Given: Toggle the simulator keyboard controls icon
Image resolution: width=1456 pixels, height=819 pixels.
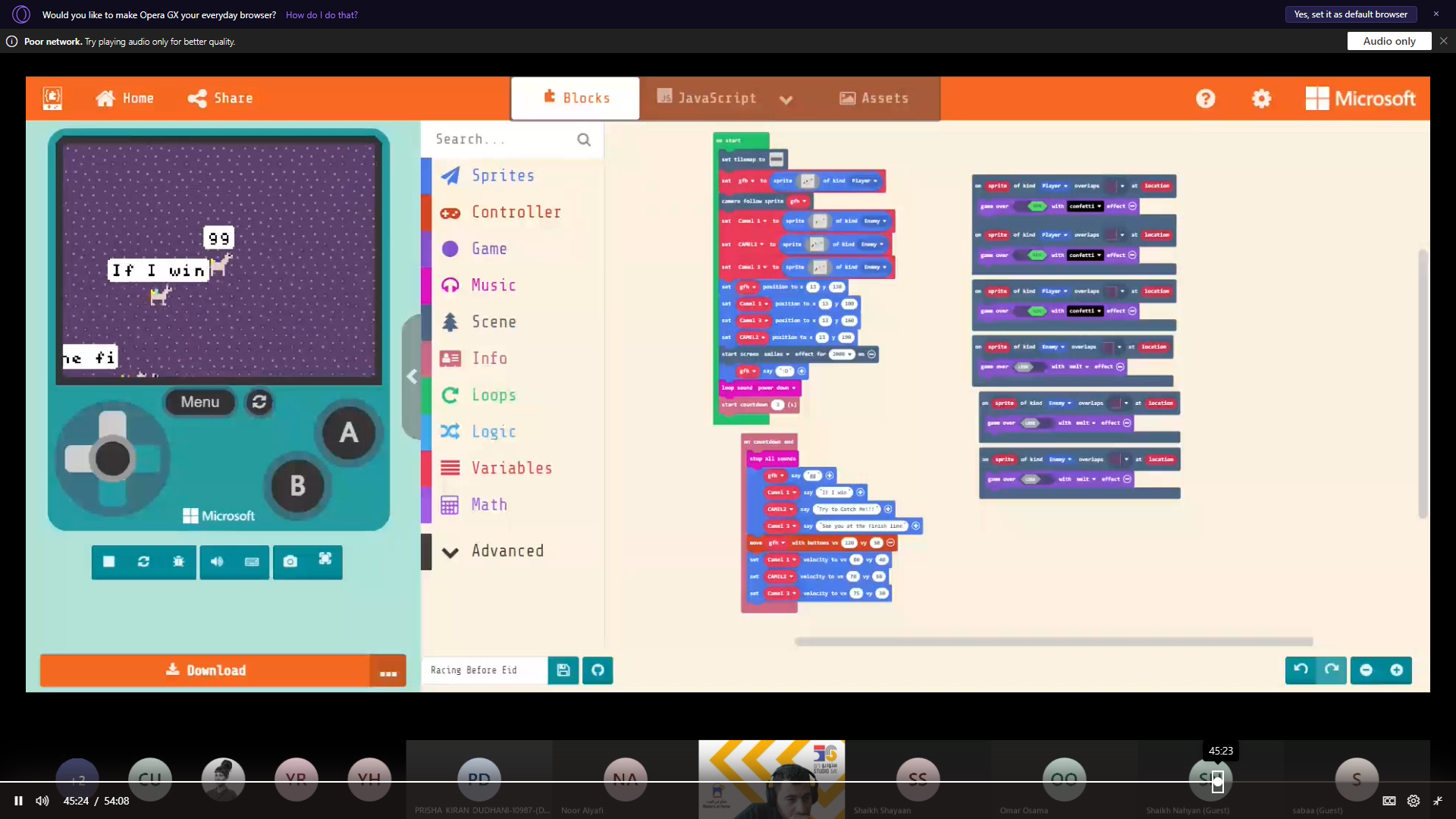Looking at the screenshot, I should coord(252,562).
